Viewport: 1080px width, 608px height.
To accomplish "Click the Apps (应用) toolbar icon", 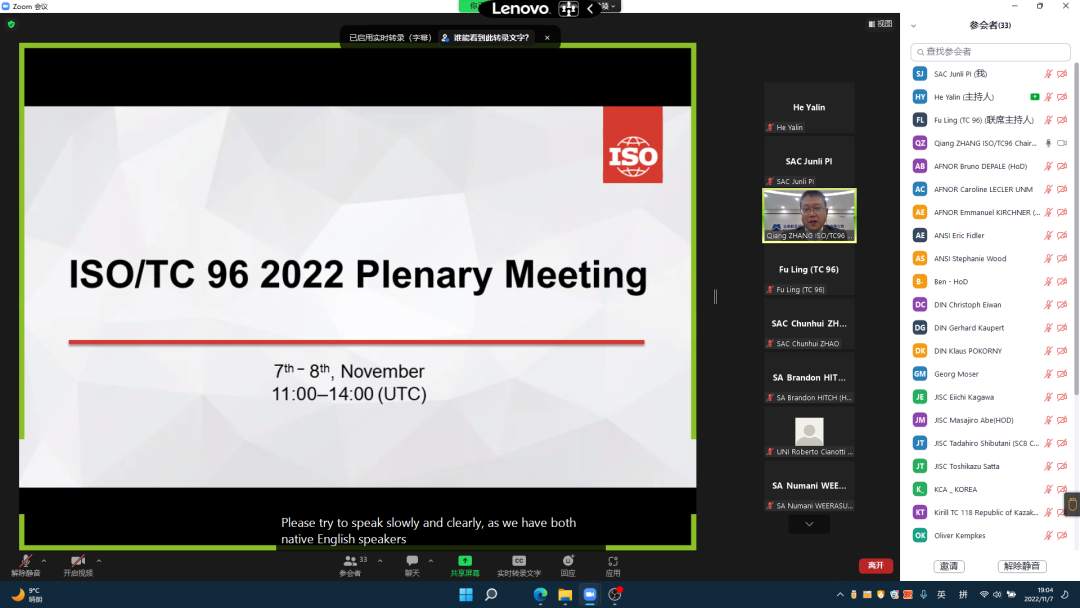I will click(613, 562).
